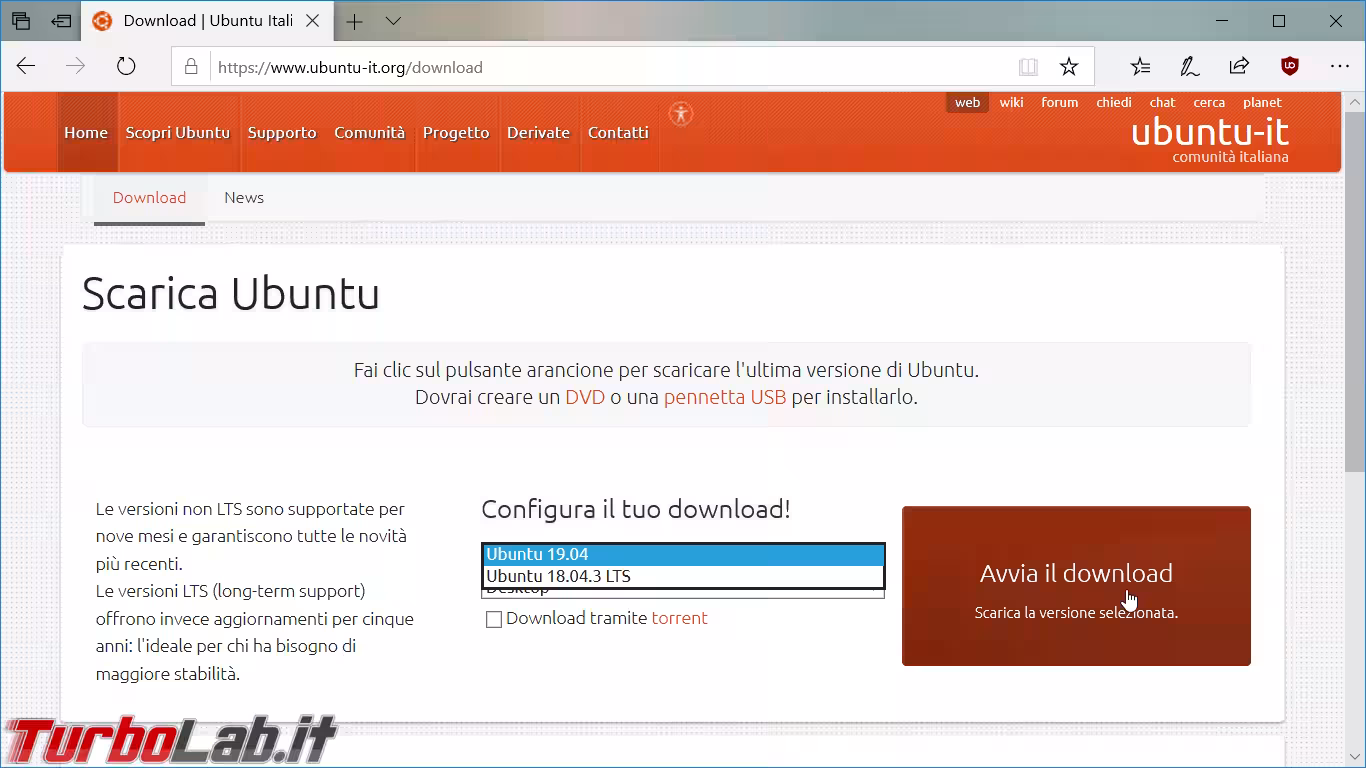The width and height of the screenshot is (1366, 768).
Task: Click the Make a web note icon
Action: click(1189, 66)
